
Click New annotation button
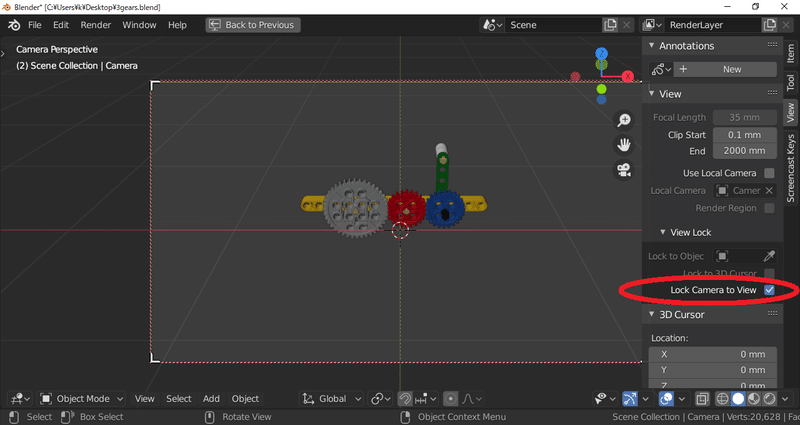pyautogui.click(x=725, y=69)
